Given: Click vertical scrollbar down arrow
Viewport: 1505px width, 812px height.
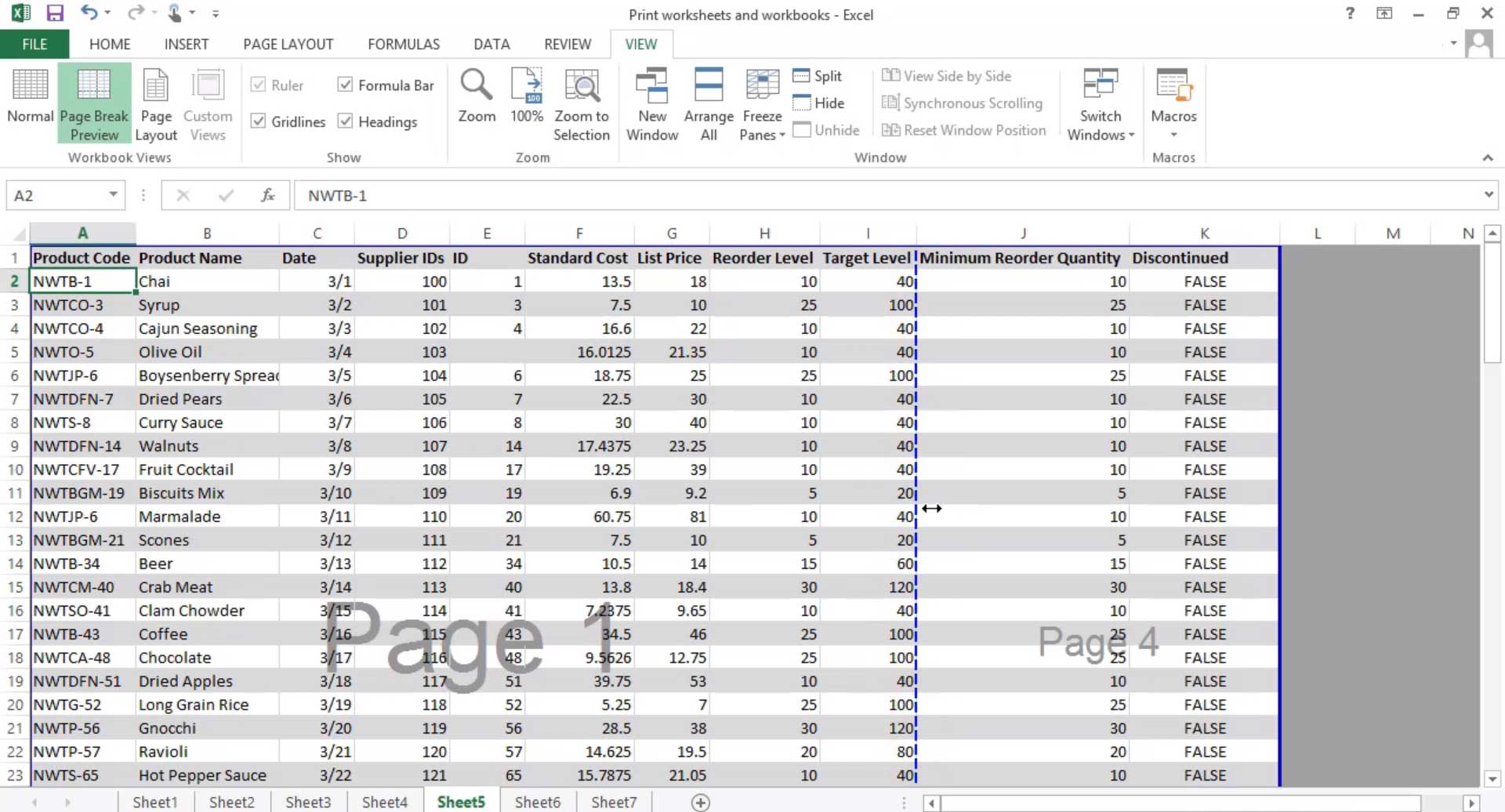Looking at the screenshot, I should (1492, 778).
